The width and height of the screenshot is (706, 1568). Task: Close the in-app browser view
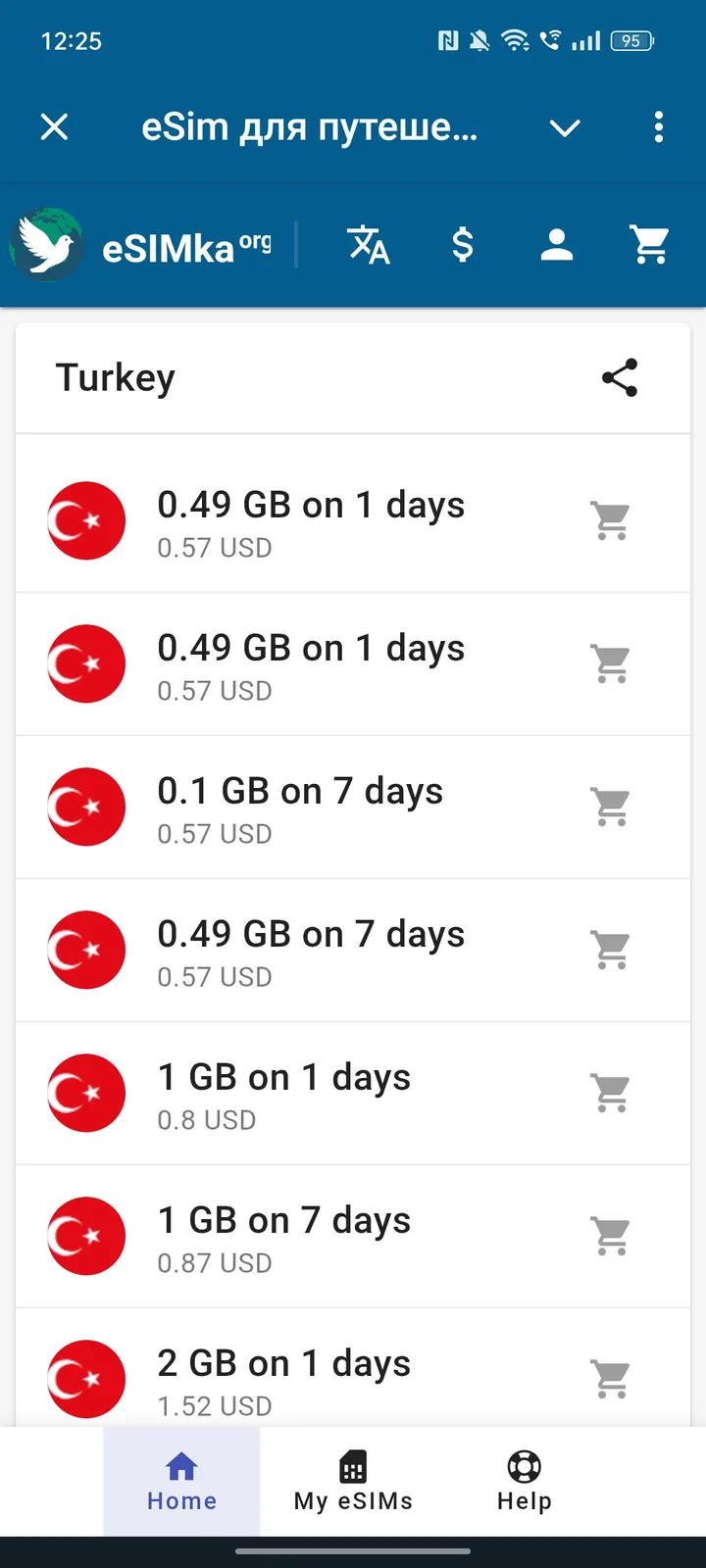(x=55, y=127)
